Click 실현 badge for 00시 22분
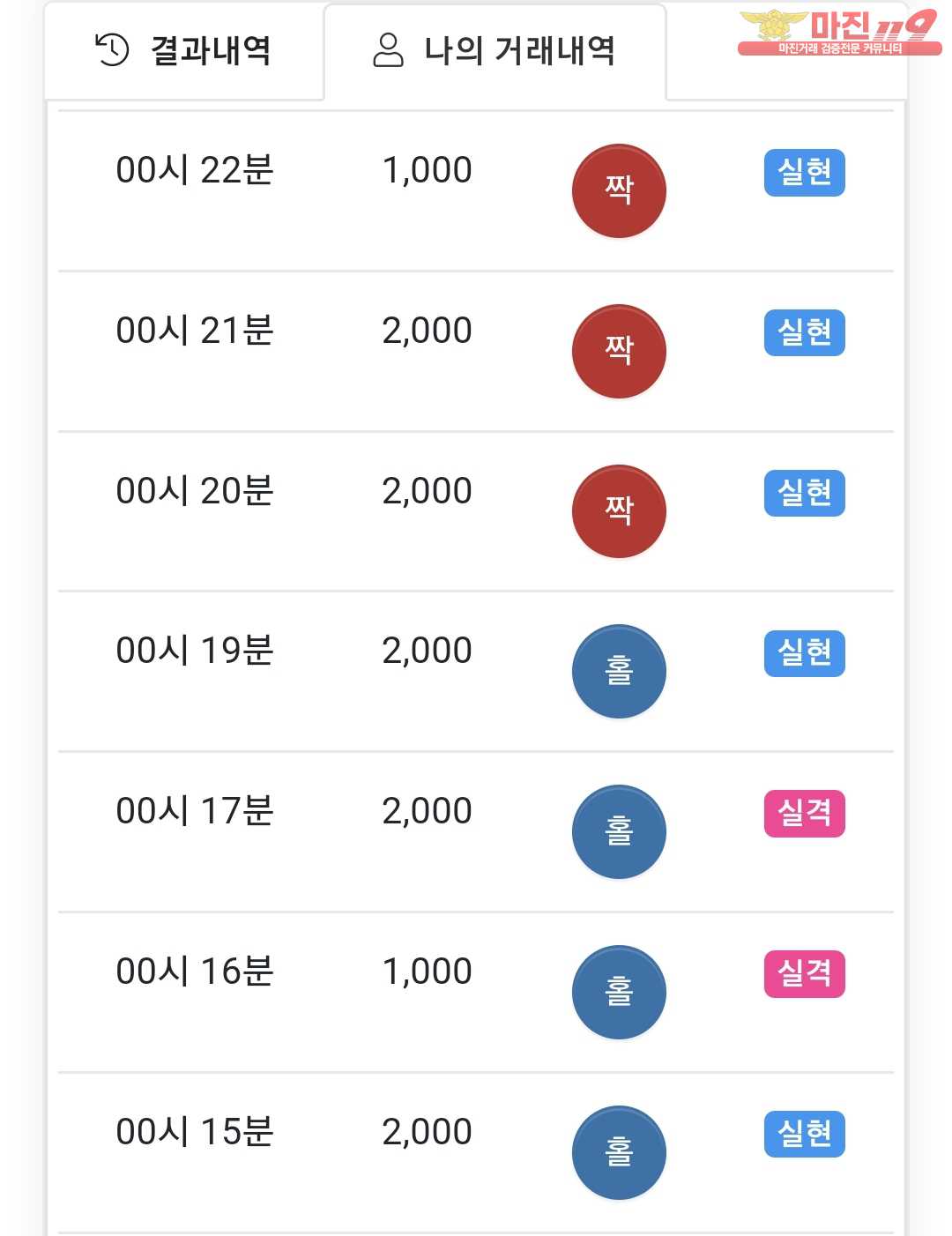The height and width of the screenshot is (1236, 952). 805,173
